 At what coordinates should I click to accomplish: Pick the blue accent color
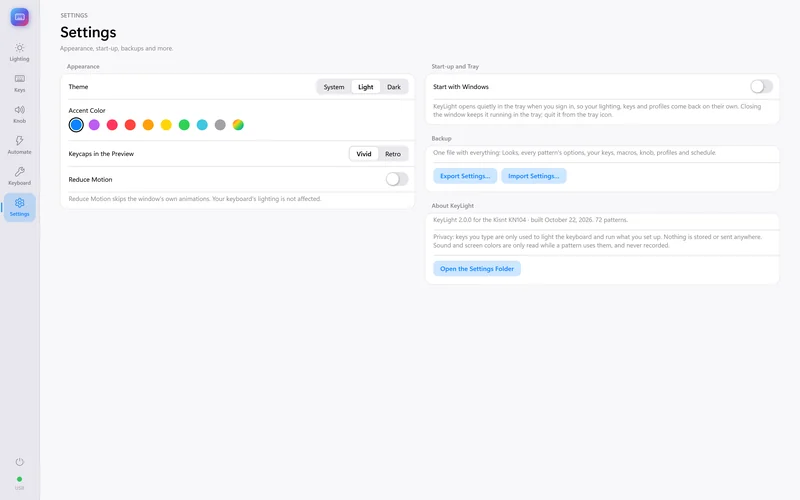pyautogui.click(x=76, y=124)
